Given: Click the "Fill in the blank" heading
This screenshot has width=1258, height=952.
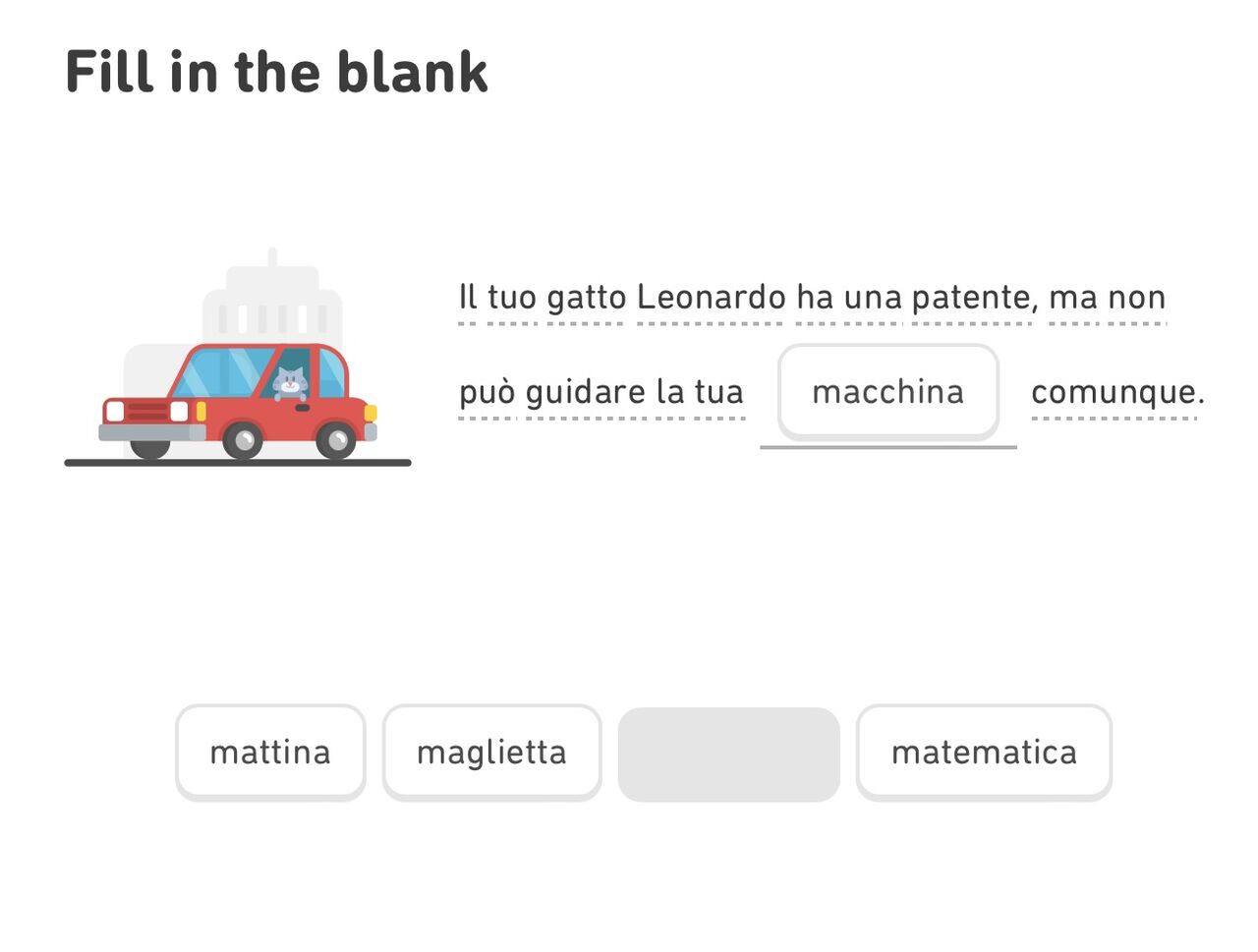Looking at the screenshot, I should (276, 72).
